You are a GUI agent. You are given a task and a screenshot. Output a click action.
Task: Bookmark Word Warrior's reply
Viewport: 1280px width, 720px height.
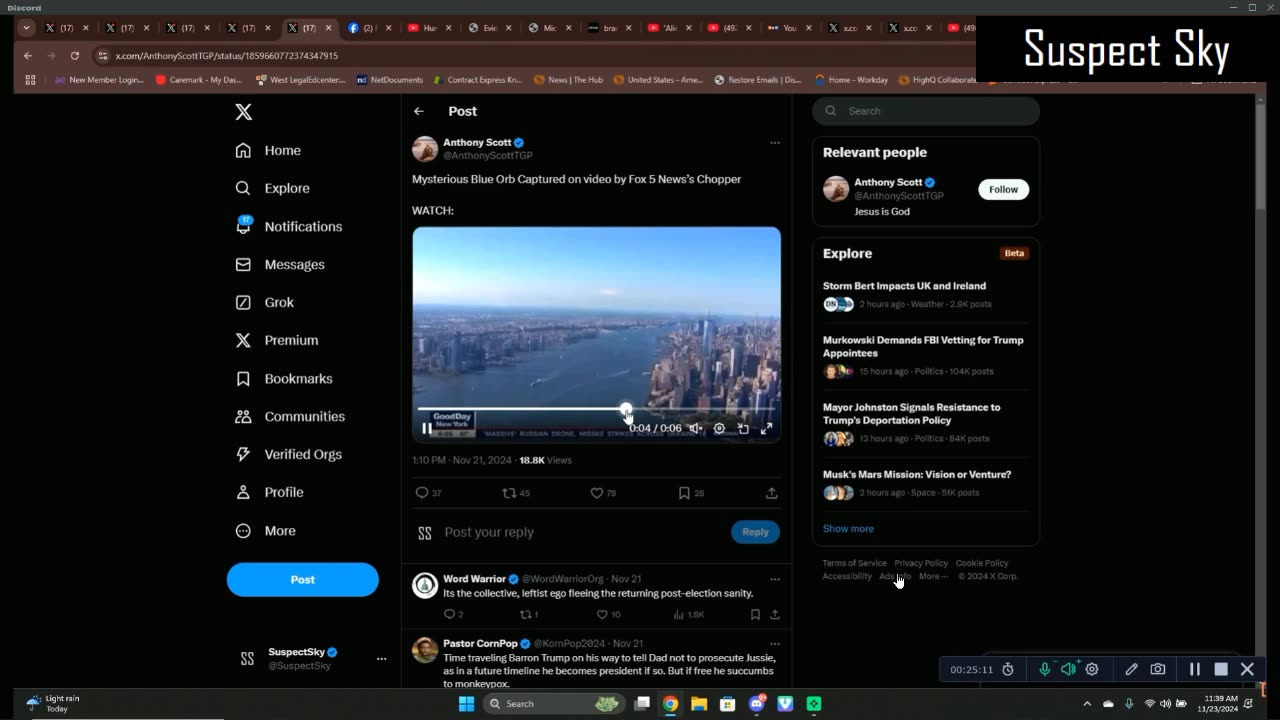pos(755,615)
